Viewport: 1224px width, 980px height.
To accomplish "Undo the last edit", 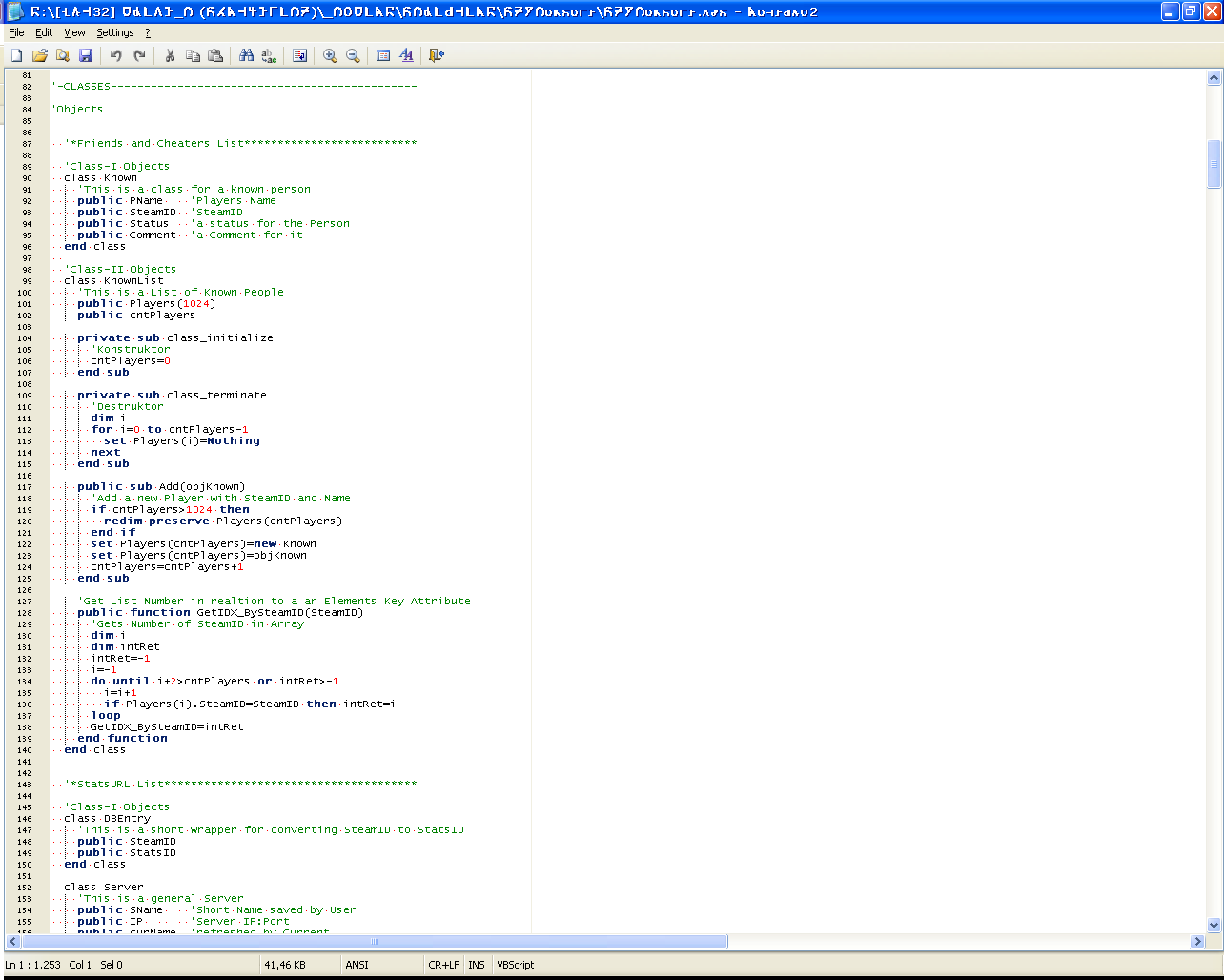I will click(x=116, y=55).
